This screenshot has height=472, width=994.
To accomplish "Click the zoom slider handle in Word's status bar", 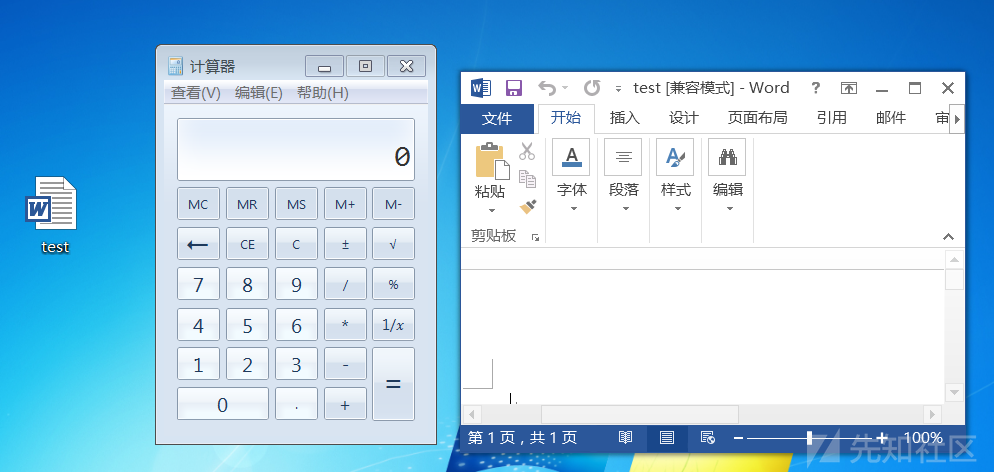I will (810, 438).
